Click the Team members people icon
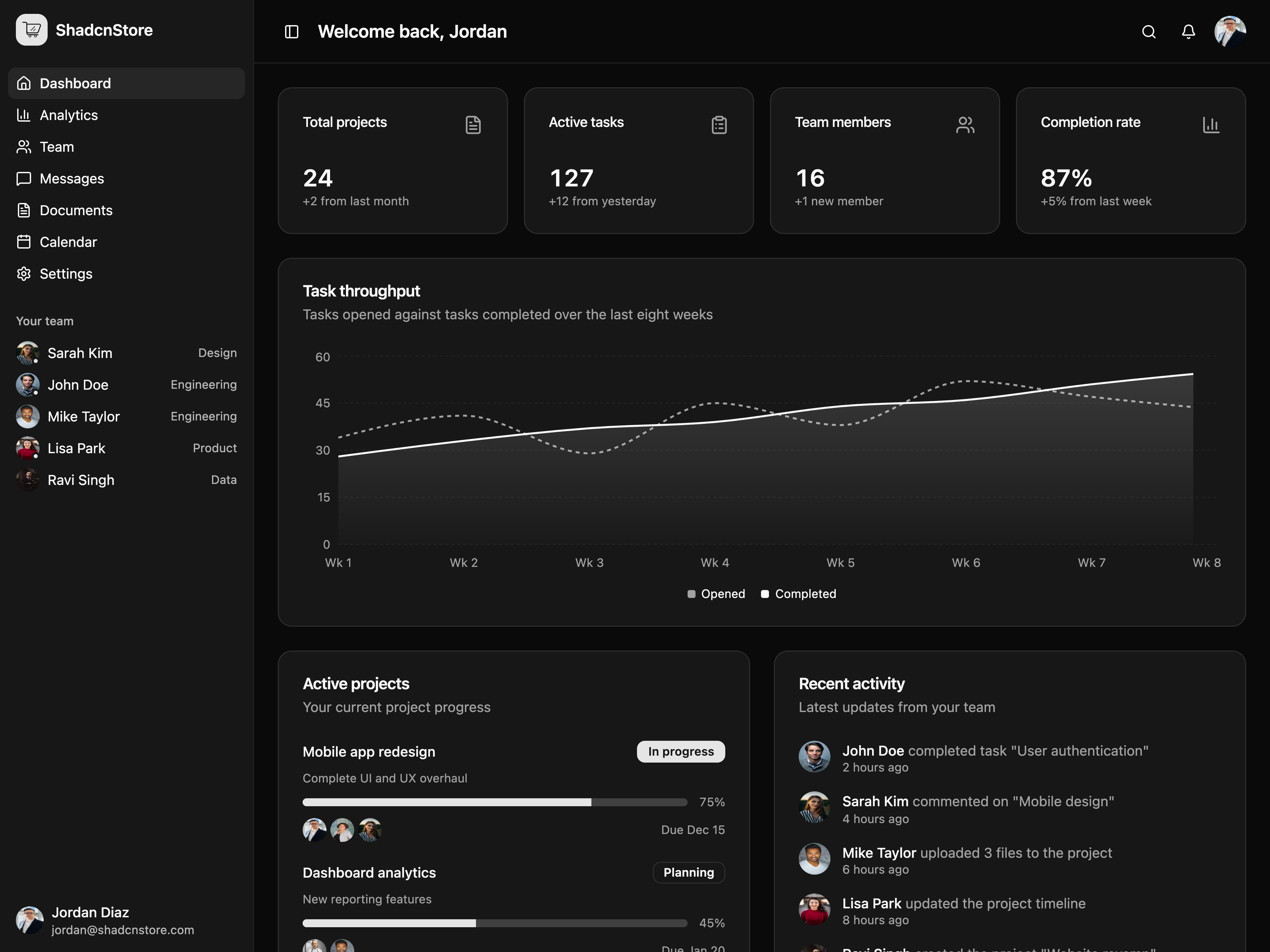The height and width of the screenshot is (952, 1270). (x=965, y=125)
